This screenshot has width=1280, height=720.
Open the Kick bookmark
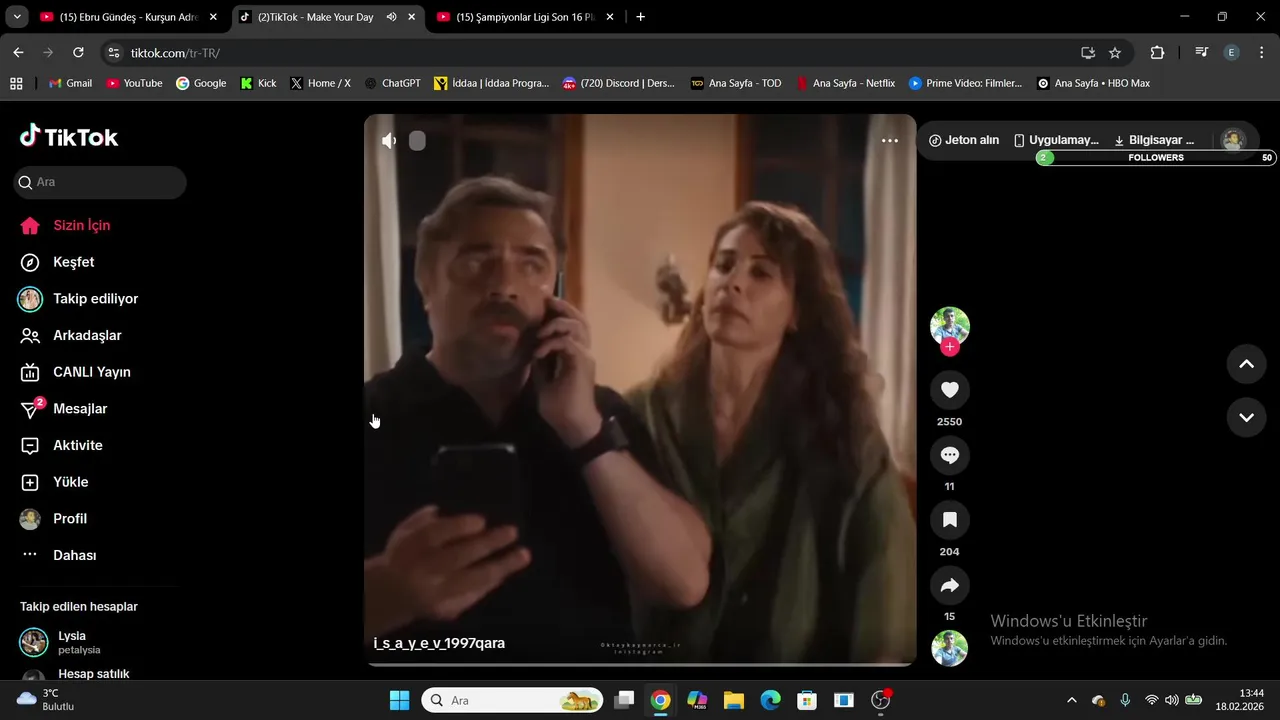coord(258,83)
